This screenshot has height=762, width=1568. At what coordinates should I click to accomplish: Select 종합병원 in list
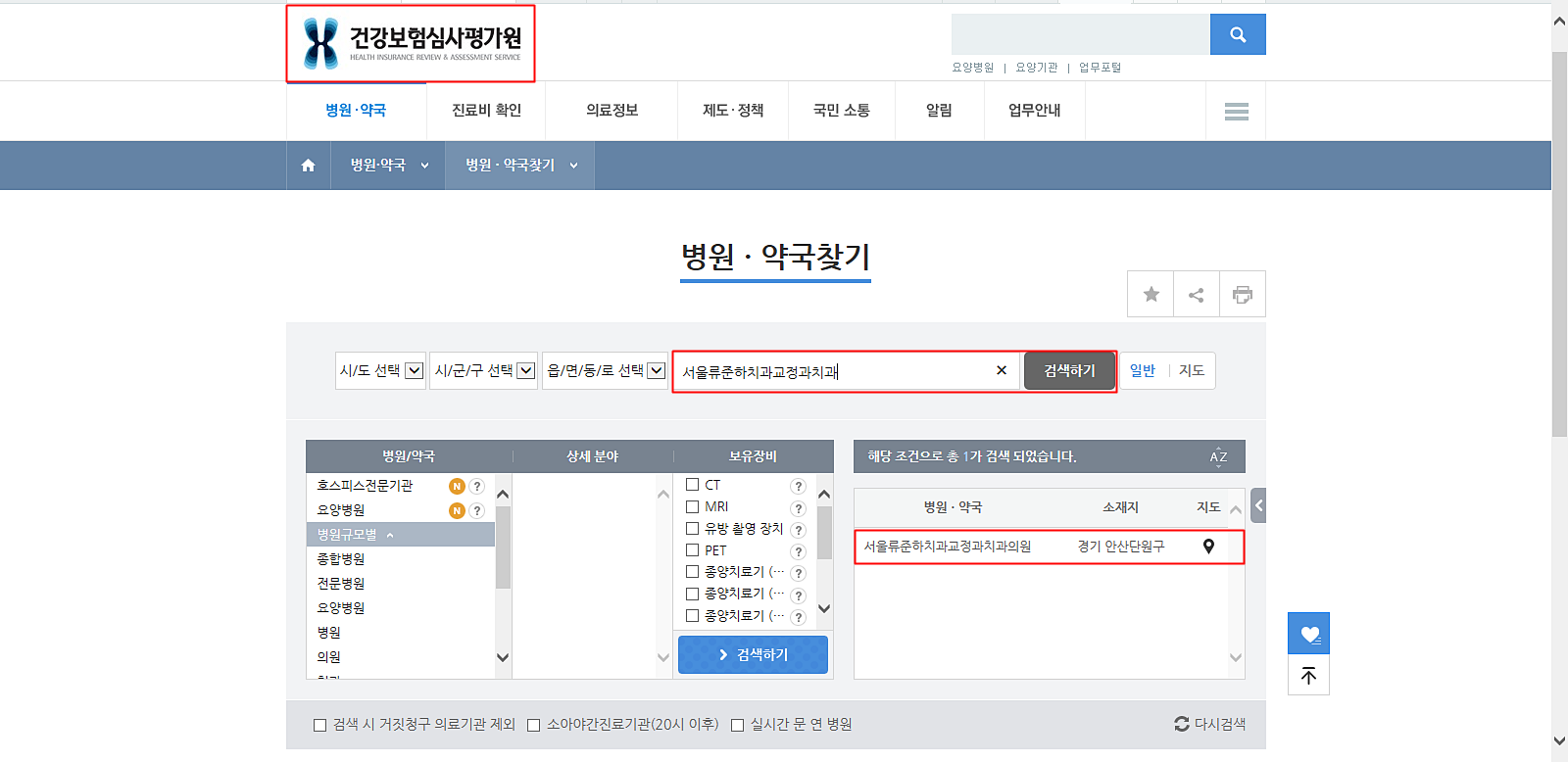(341, 559)
